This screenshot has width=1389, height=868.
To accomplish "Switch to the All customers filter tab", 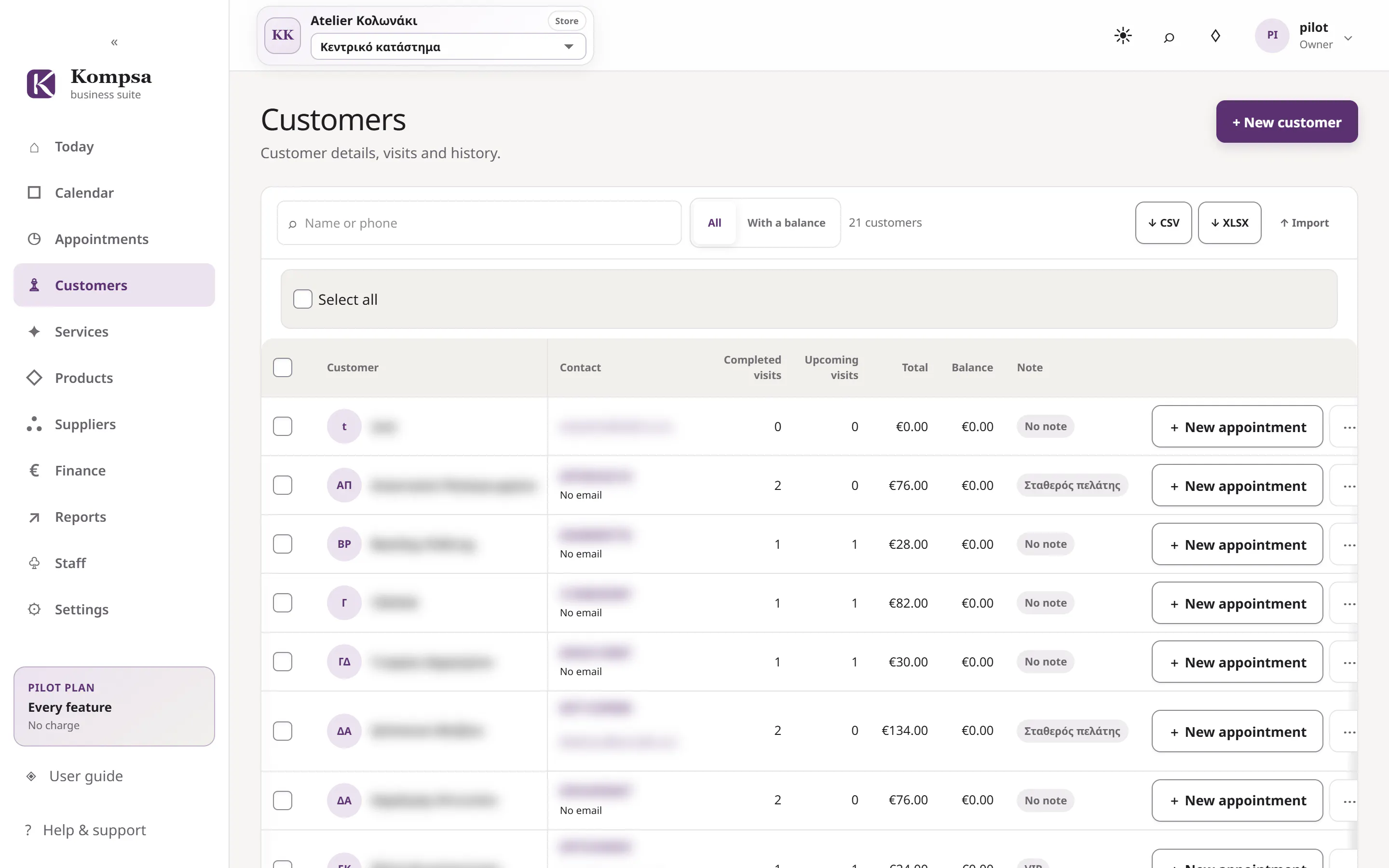I will (x=714, y=223).
